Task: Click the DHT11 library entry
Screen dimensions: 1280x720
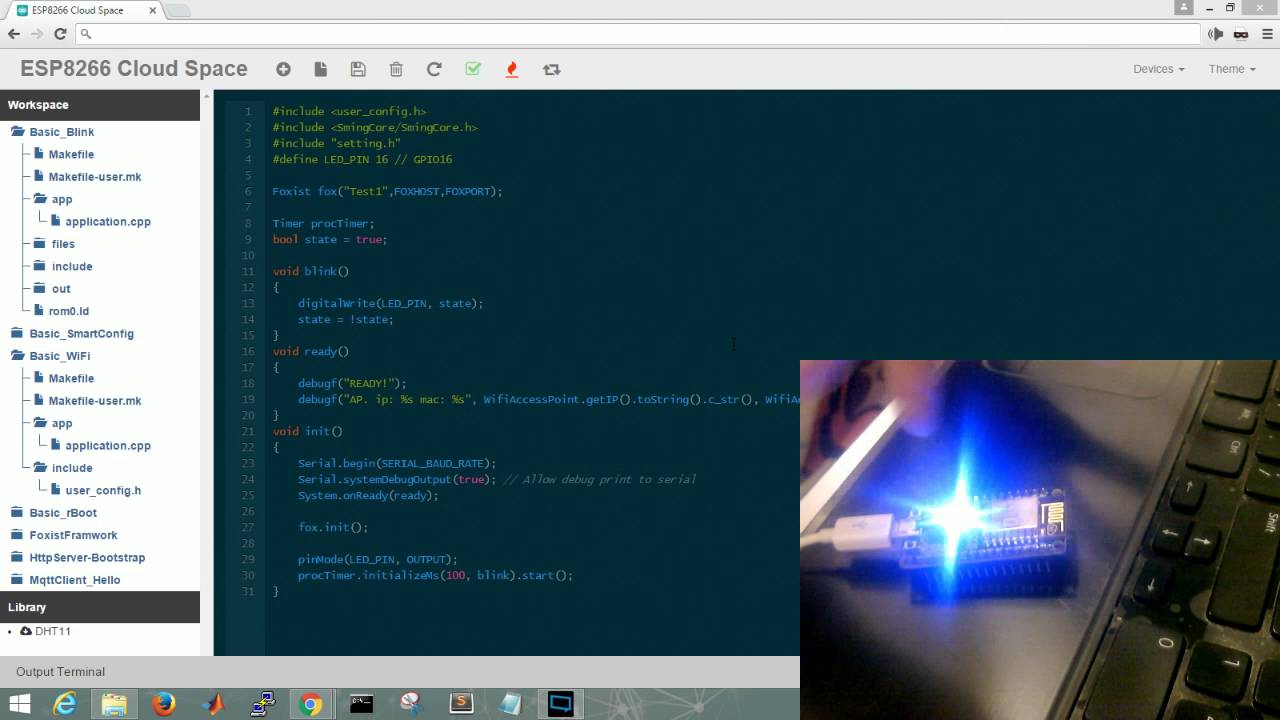Action: point(53,631)
